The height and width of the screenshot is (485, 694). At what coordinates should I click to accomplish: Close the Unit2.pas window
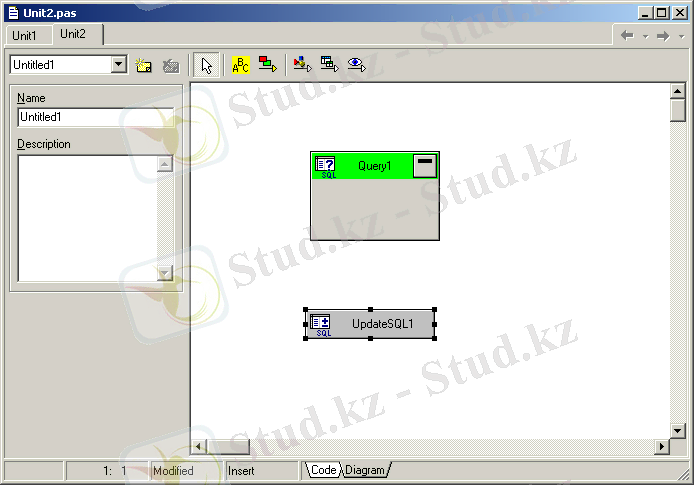pos(680,13)
